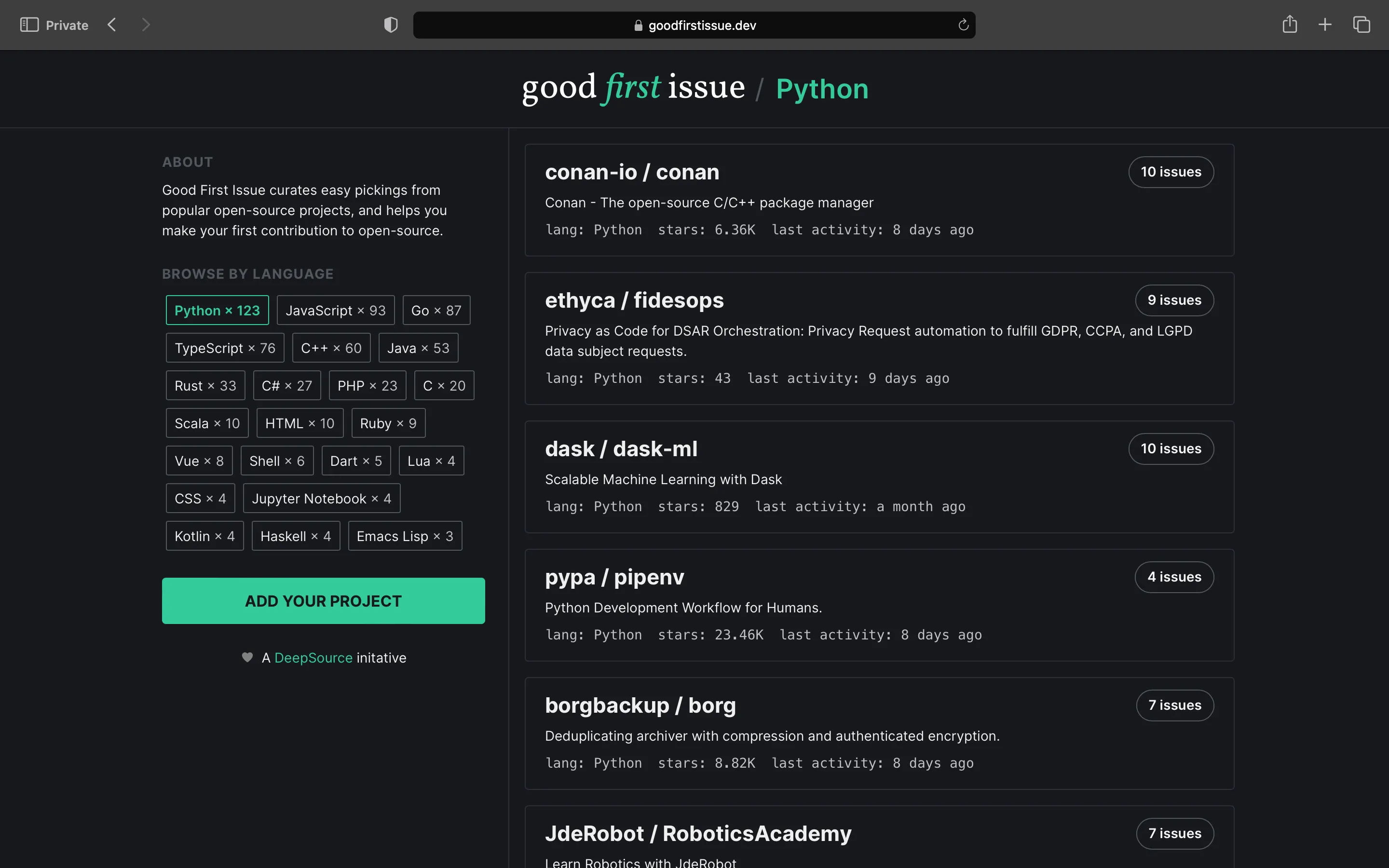Choose the HTML × 10 tag
The width and height of the screenshot is (1389, 868).
tap(300, 423)
